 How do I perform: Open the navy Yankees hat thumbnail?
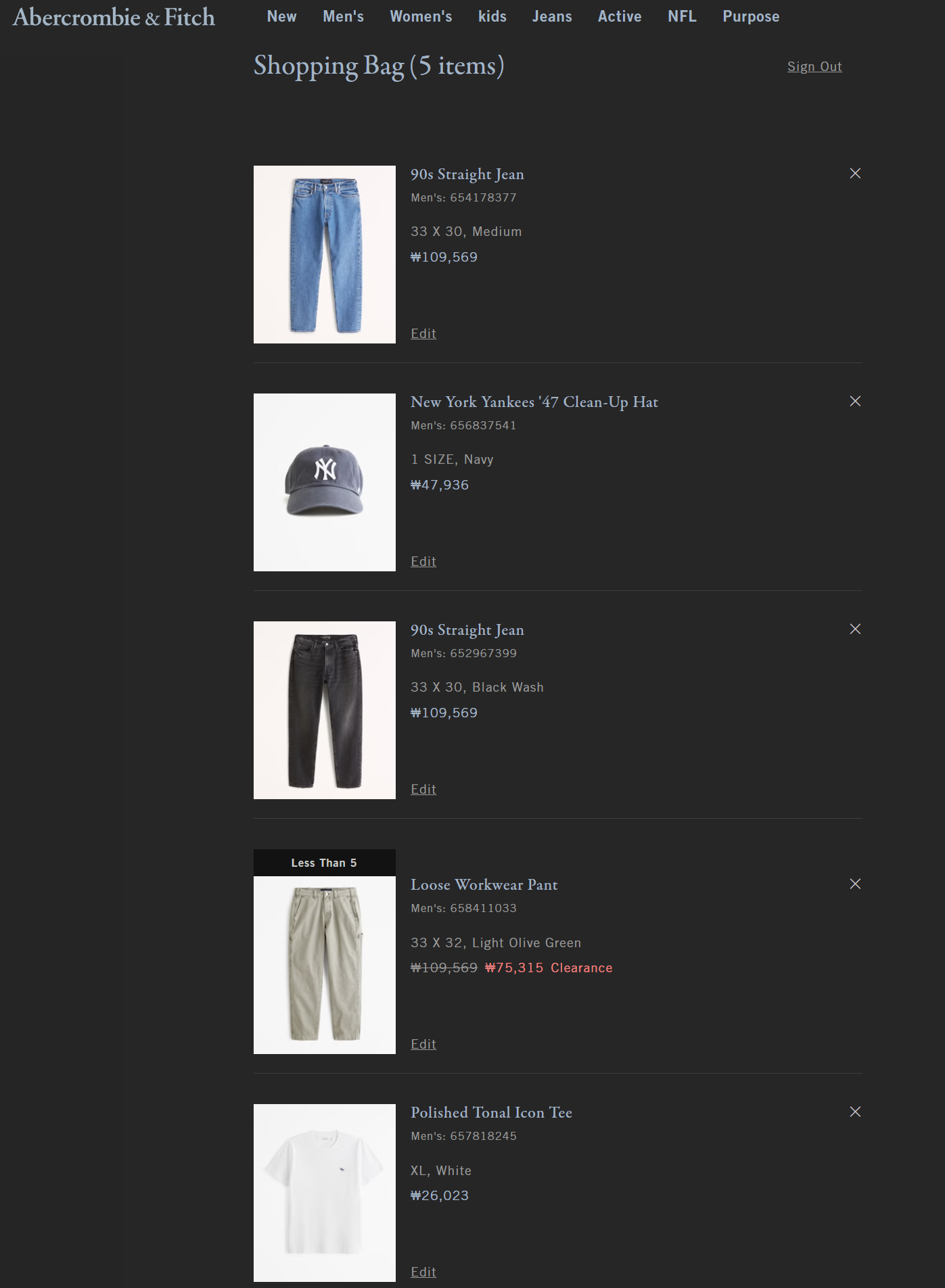coord(325,482)
